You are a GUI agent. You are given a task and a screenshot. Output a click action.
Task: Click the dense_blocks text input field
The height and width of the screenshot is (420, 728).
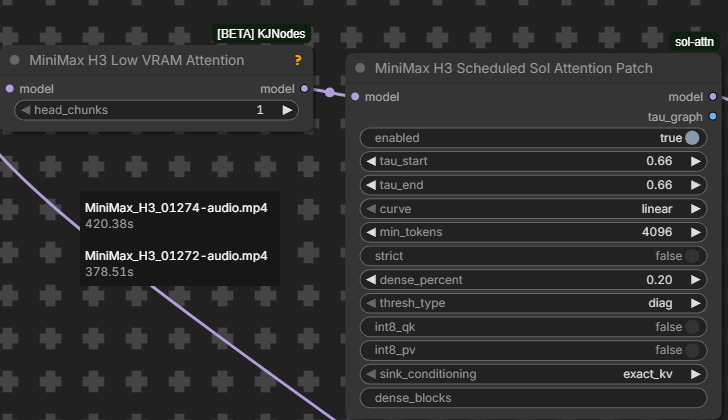[x=533, y=398]
